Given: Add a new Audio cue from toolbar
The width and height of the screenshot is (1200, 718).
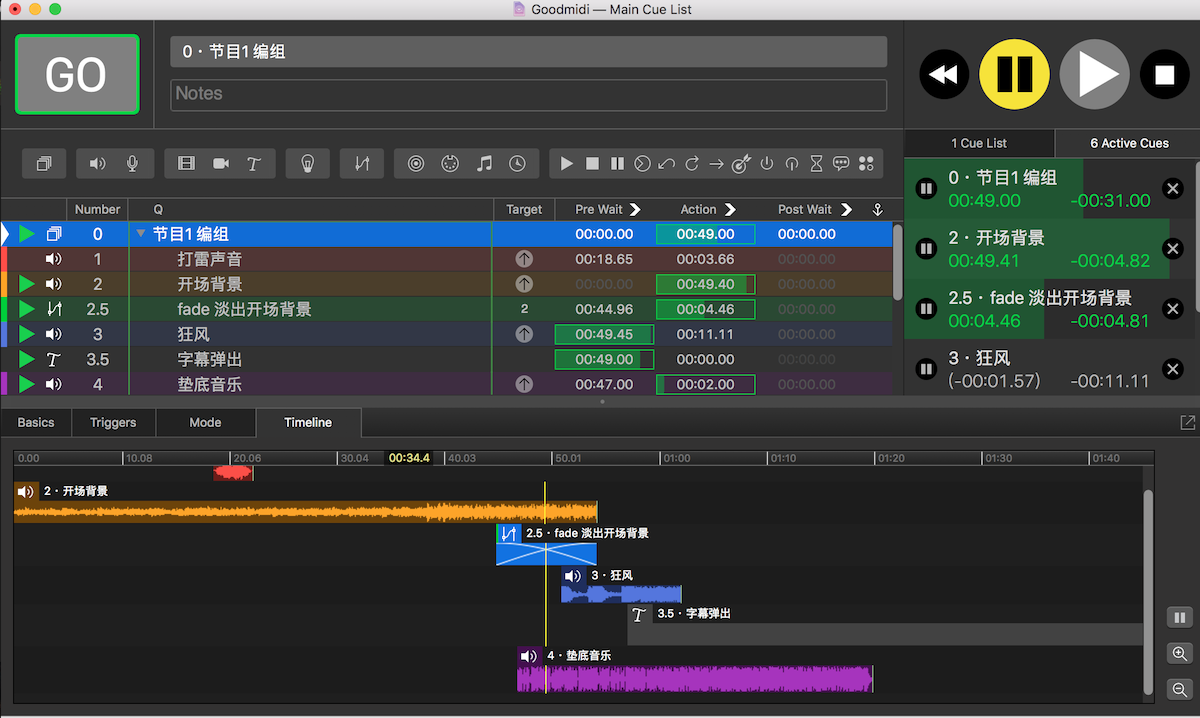Looking at the screenshot, I should pyautogui.click(x=98, y=163).
